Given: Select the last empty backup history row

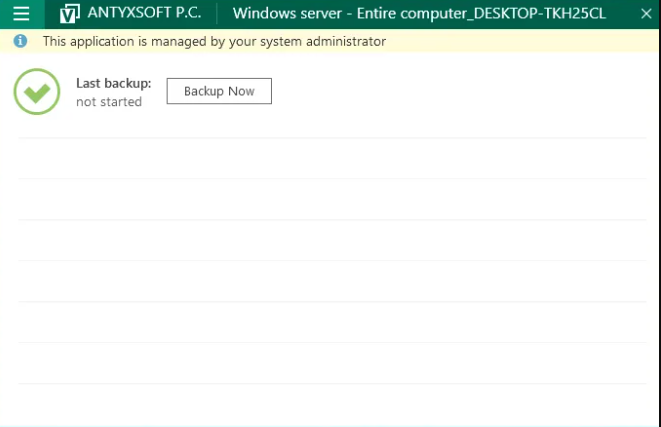Looking at the screenshot, I should [x=332, y=402].
